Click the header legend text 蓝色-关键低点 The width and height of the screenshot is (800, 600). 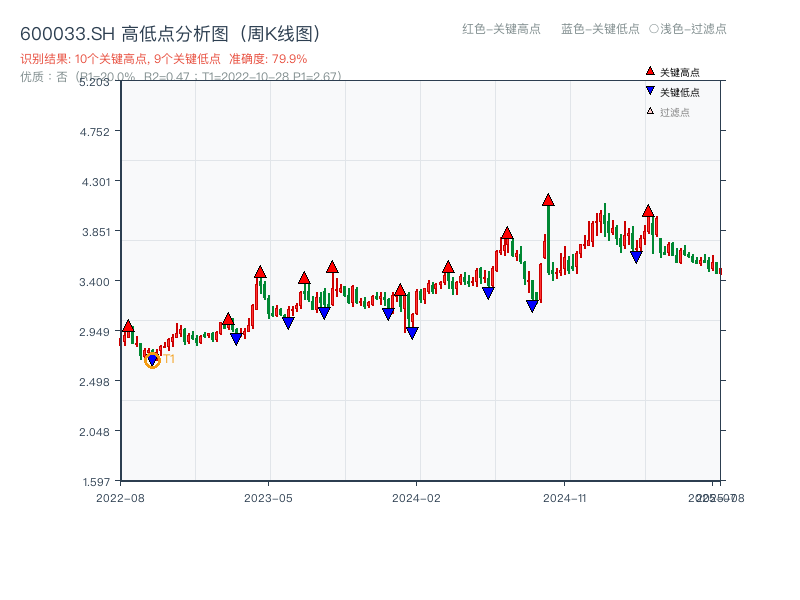coord(600,29)
